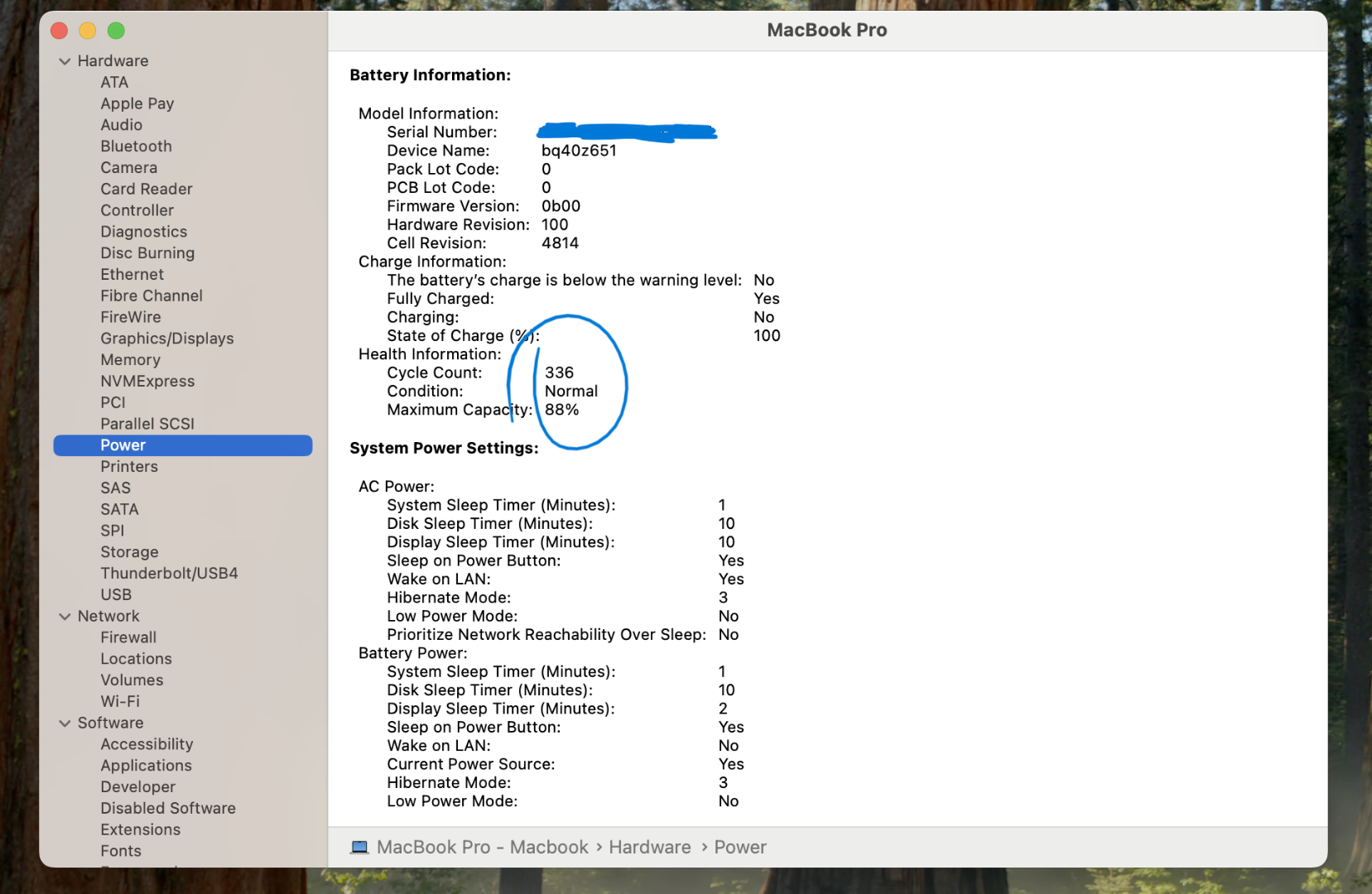Viewport: 1372px width, 894px height.
Task: Open the Firewall entry under Network
Action: 128,637
